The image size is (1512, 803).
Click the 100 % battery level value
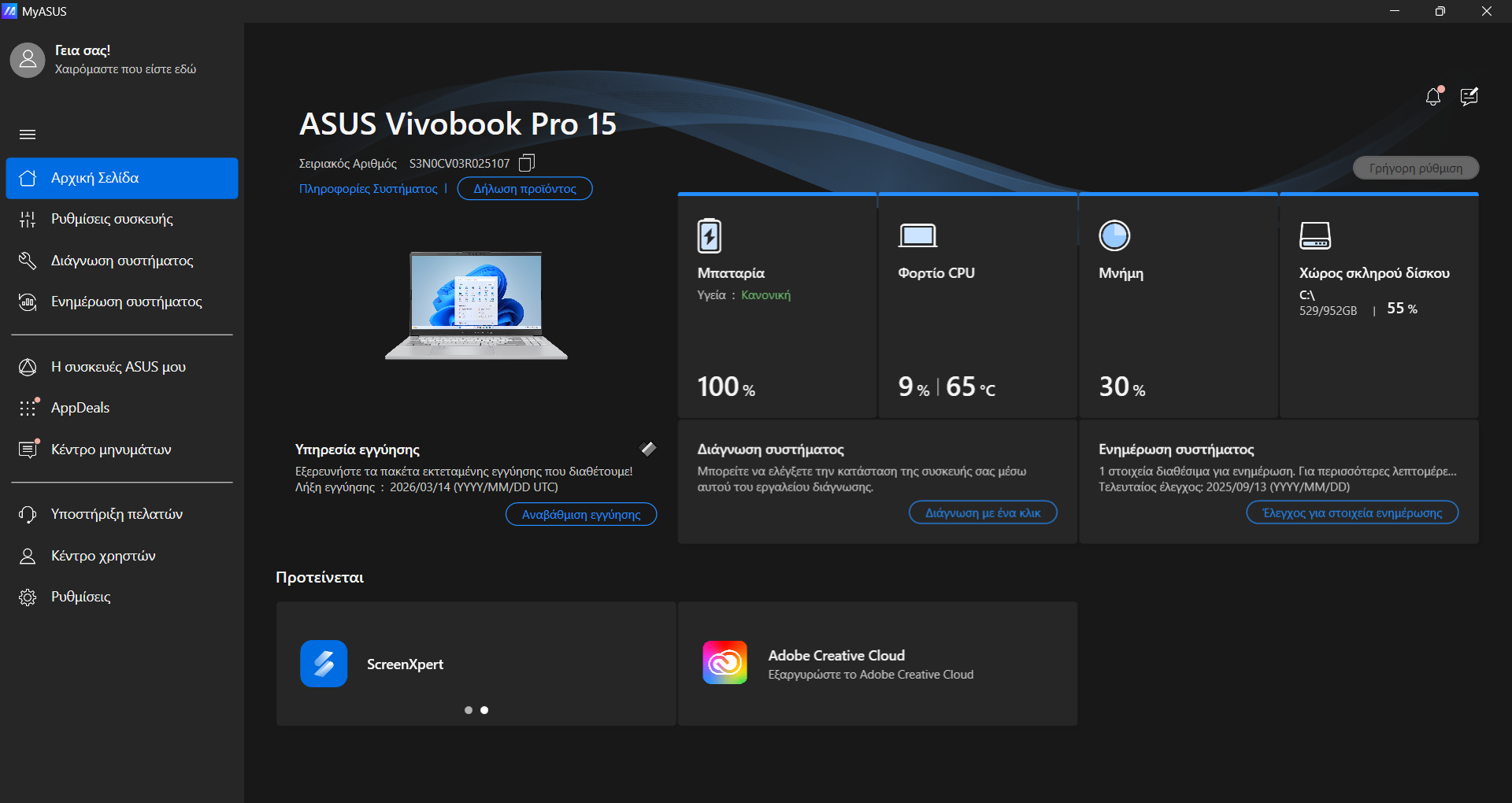[726, 387]
